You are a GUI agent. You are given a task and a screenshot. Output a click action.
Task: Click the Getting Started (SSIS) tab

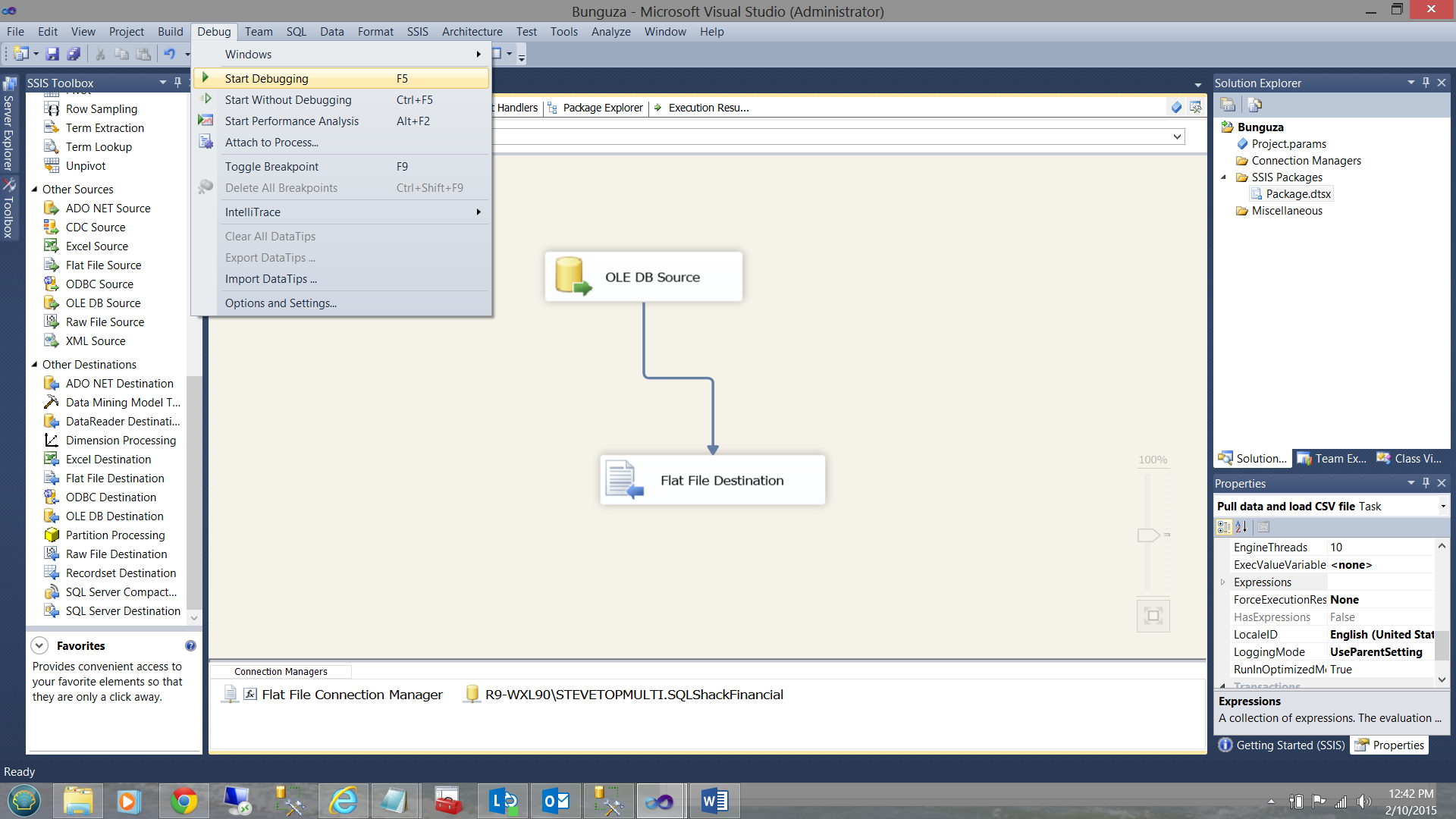pos(1290,745)
